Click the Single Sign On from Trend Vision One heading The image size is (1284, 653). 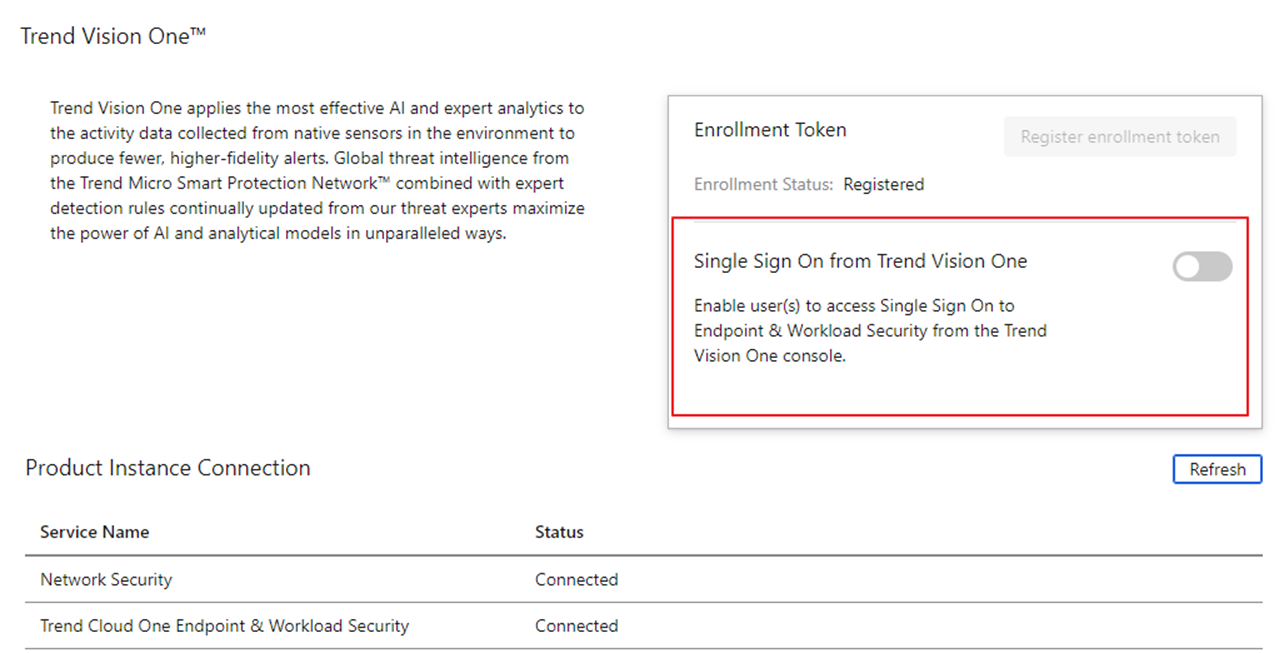860,261
